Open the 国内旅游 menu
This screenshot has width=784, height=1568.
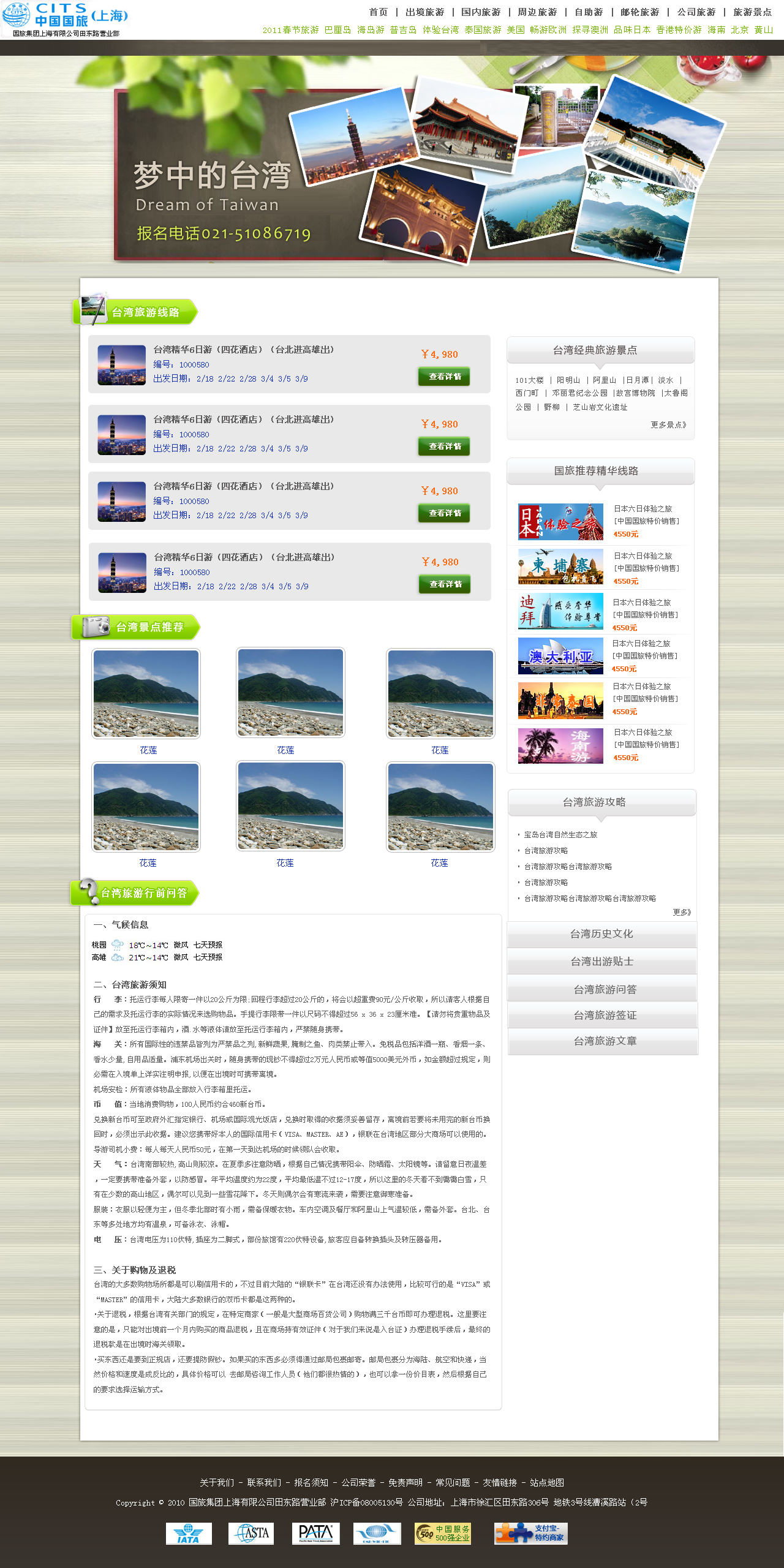(481, 12)
